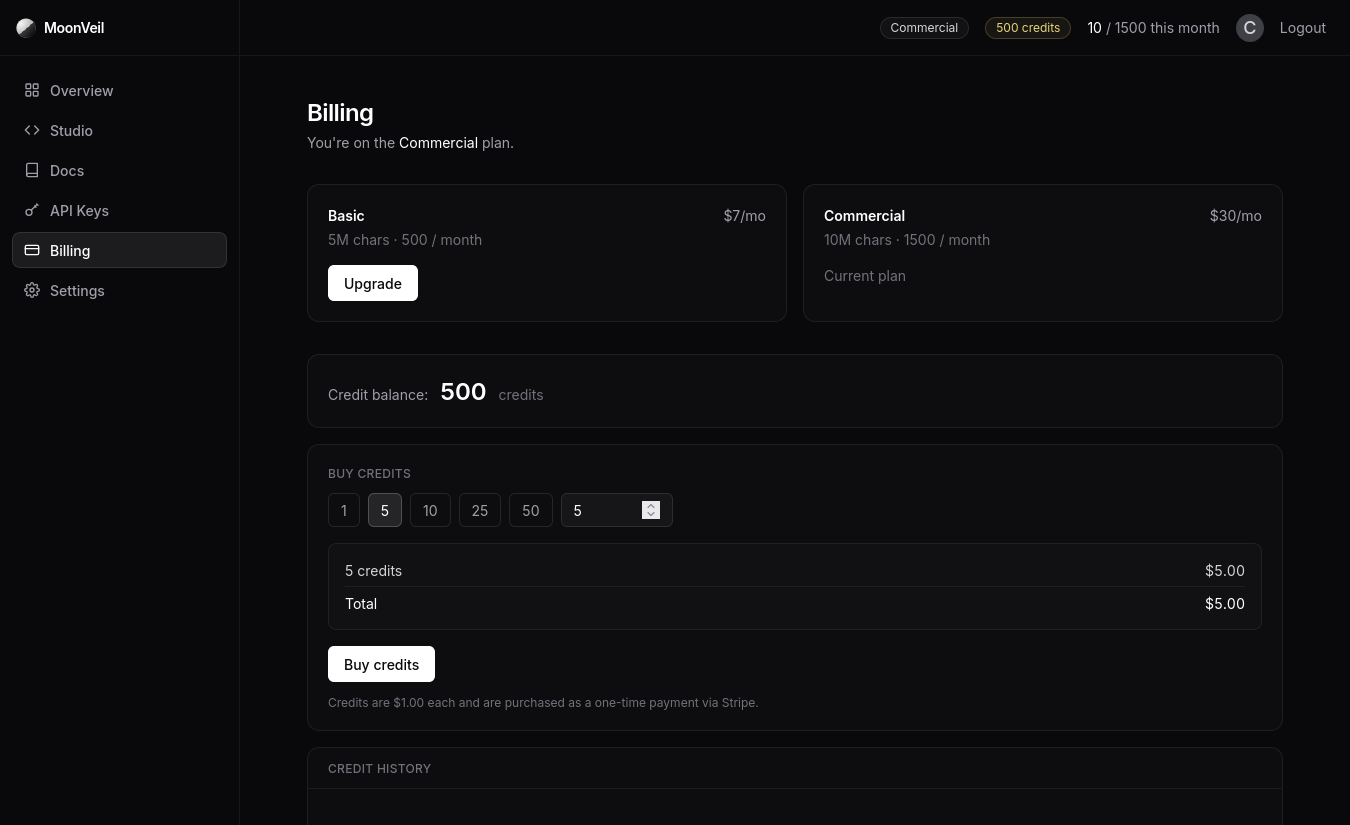Select the 1 credit preset
The width and height of the screenshot is (1350, 825).
coord(344,510)
